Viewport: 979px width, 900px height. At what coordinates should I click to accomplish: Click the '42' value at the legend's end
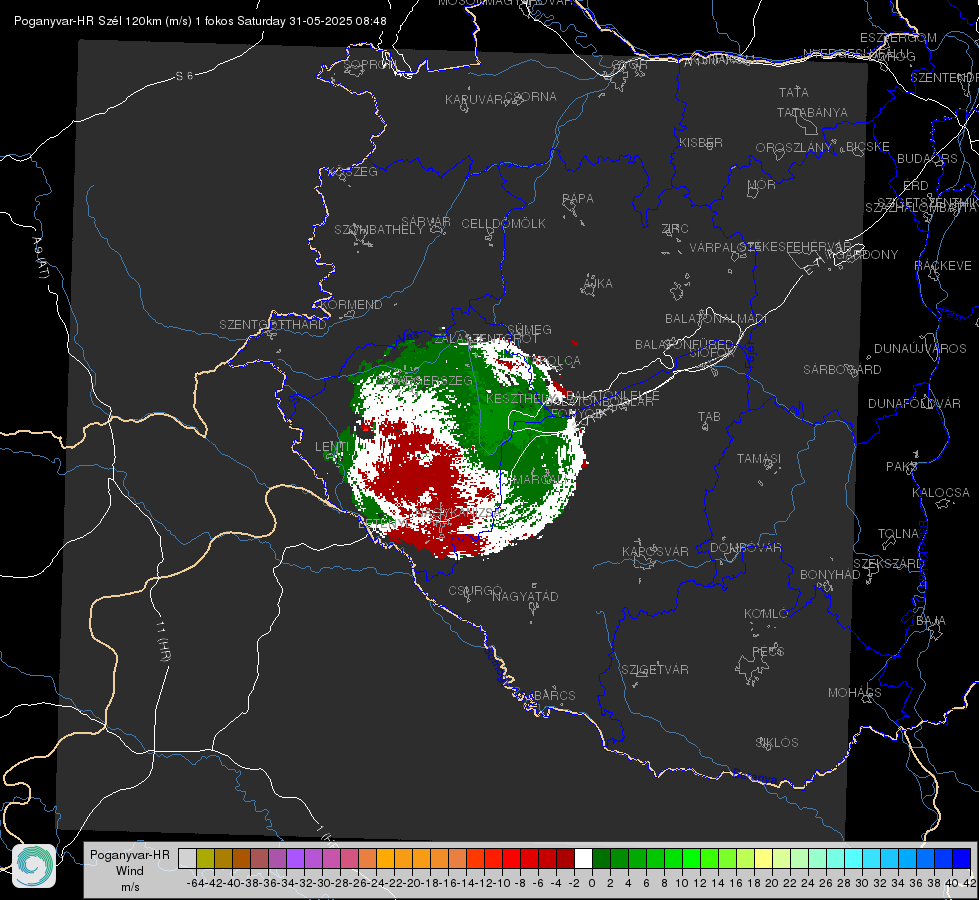click(x=969, y=883)
